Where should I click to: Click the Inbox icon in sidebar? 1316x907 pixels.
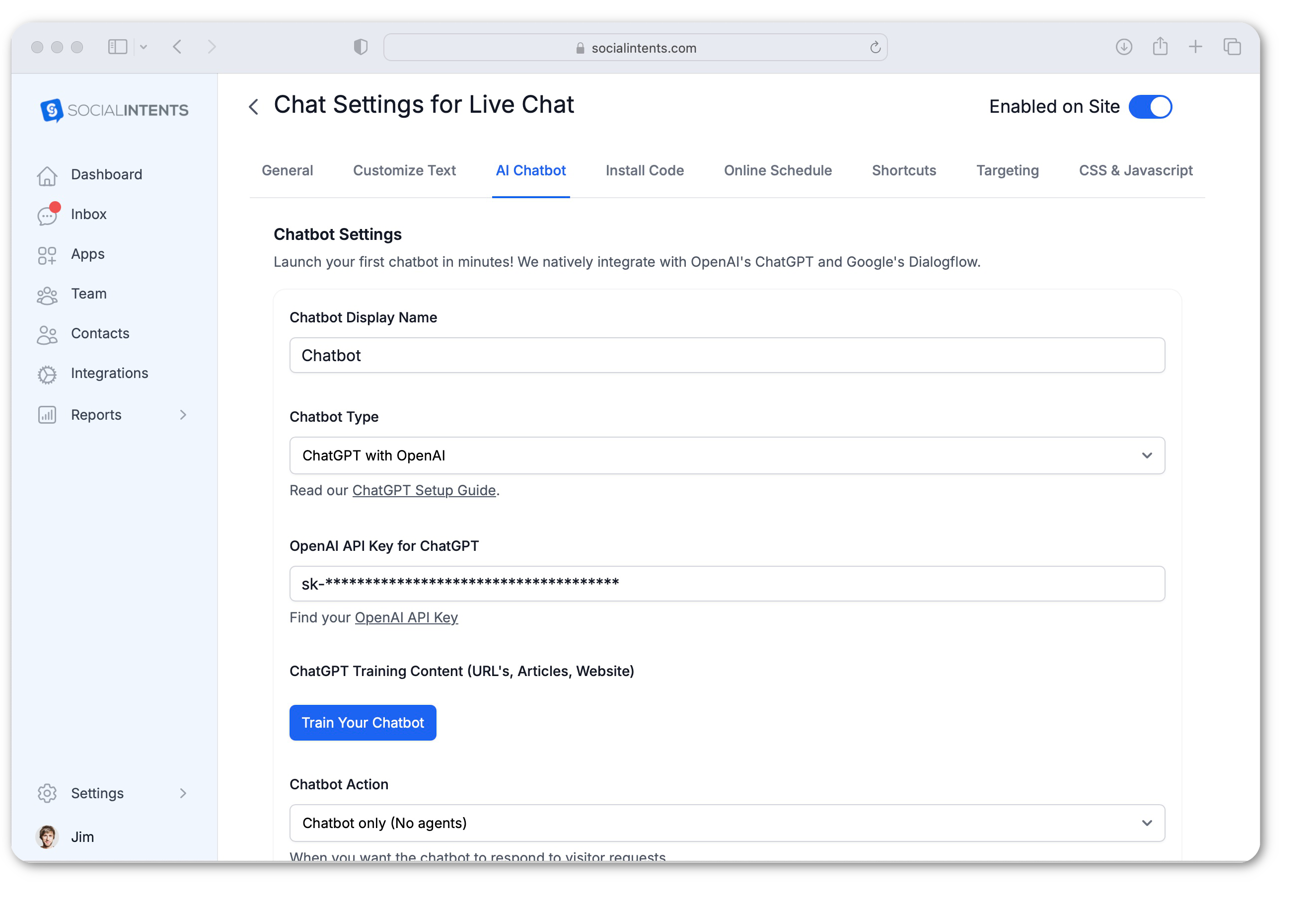pos(46,214)
